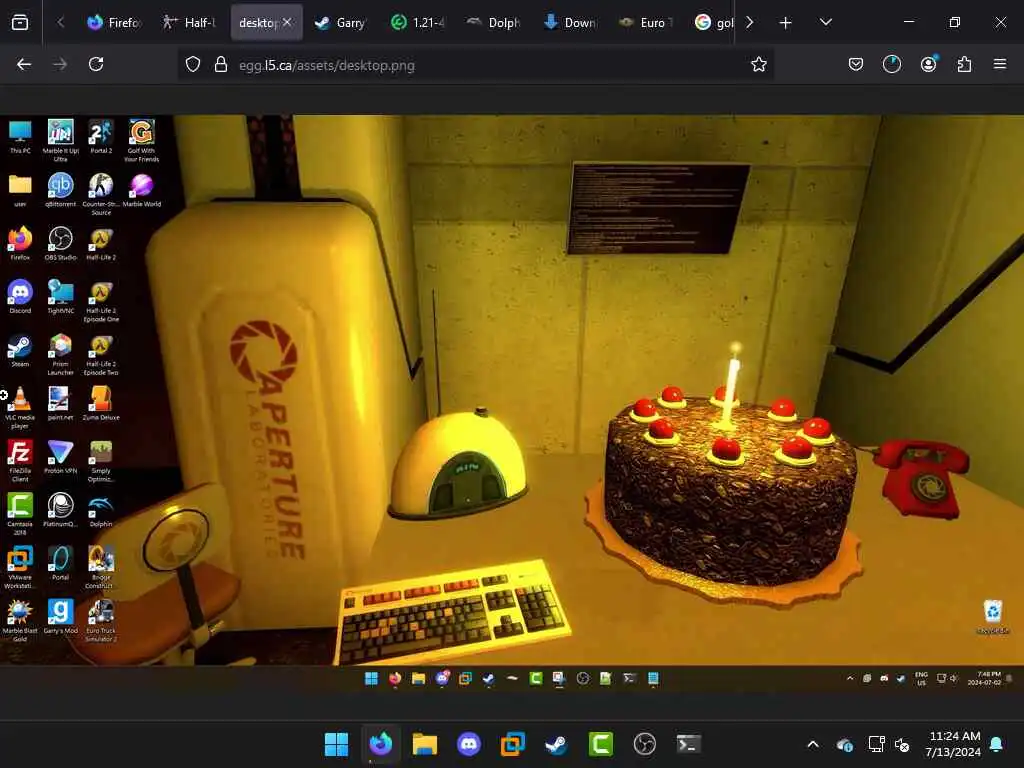Click Garry's Mod icon in desktop image

pos(60,616)
